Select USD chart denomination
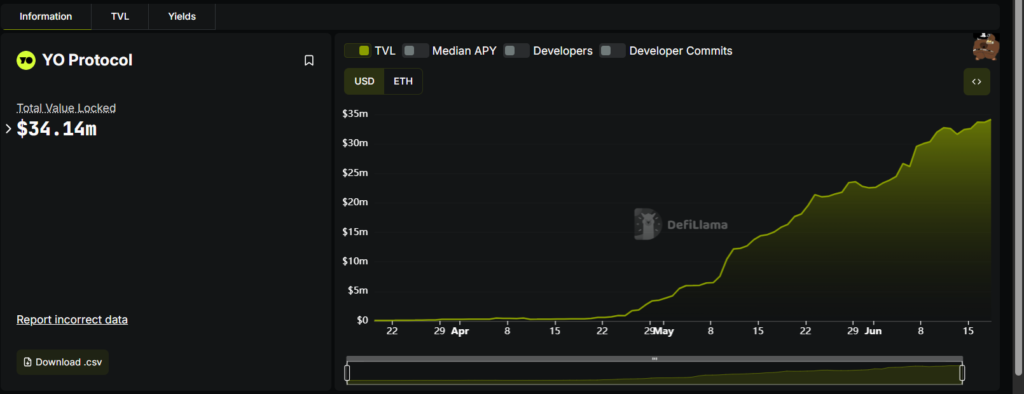 (364, 82)
